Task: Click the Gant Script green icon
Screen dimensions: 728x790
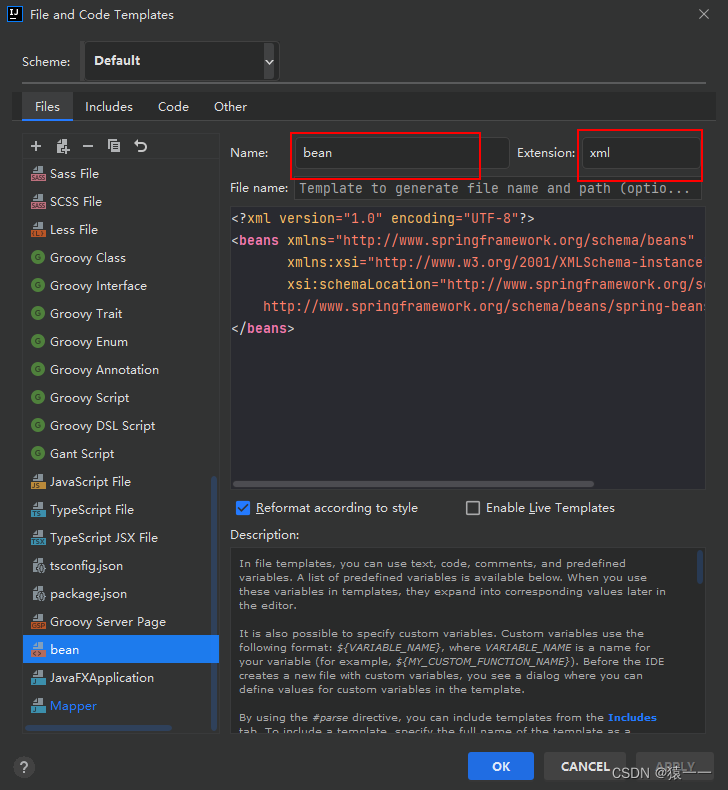Action: coord(38,453)
